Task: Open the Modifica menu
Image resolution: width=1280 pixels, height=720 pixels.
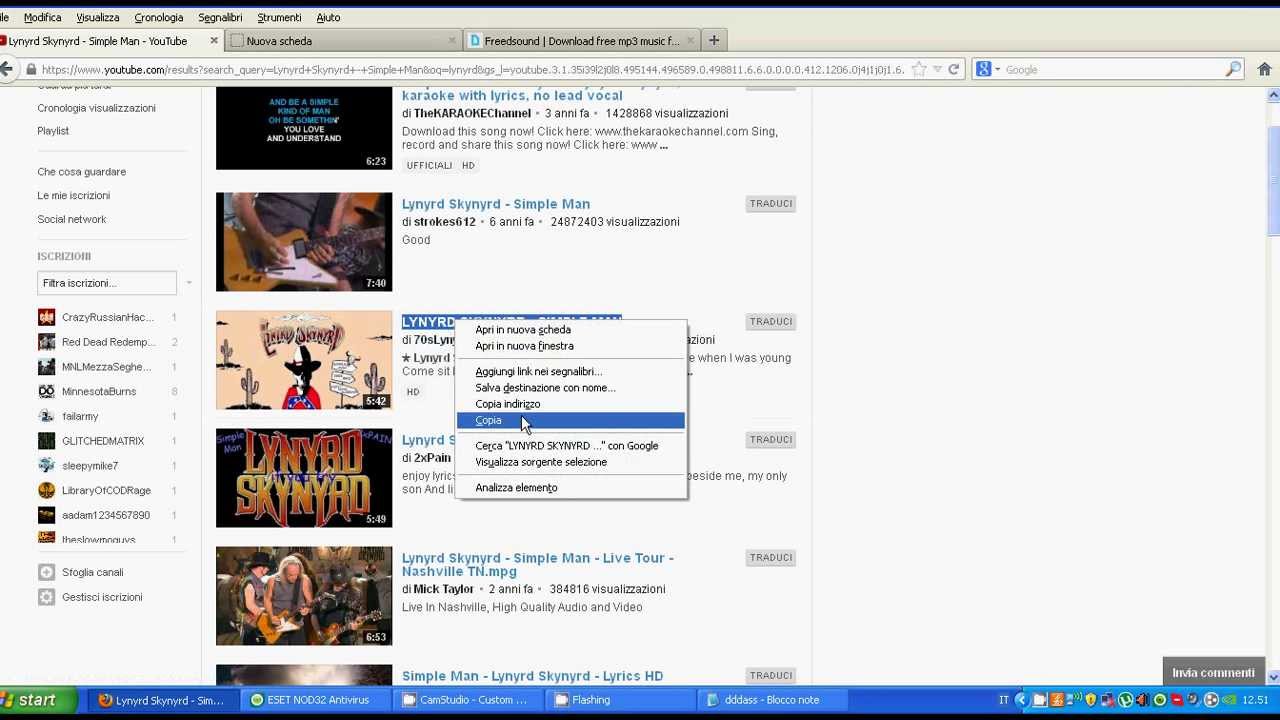Action: (42, 17)
